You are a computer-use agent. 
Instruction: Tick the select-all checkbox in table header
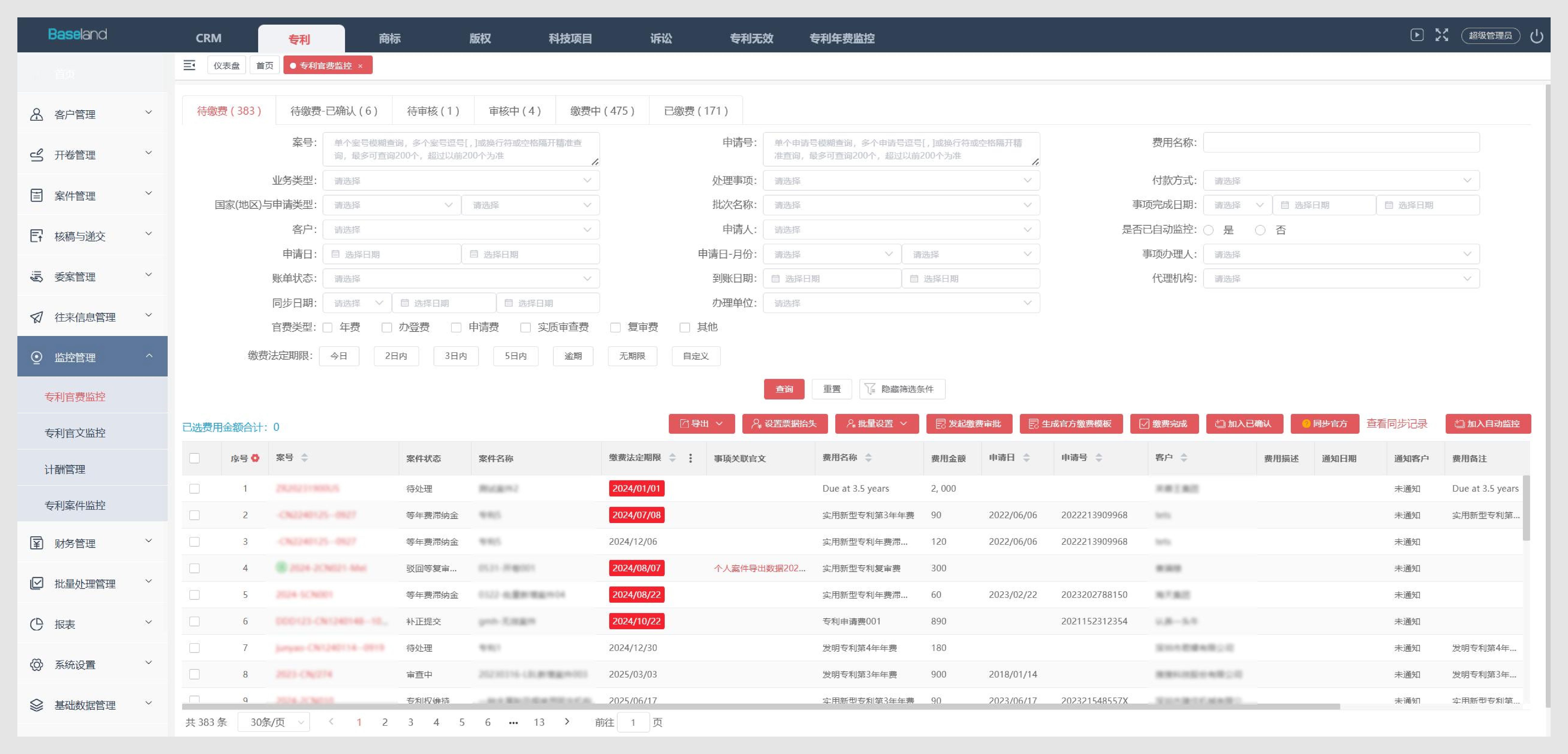pos(195,458)
